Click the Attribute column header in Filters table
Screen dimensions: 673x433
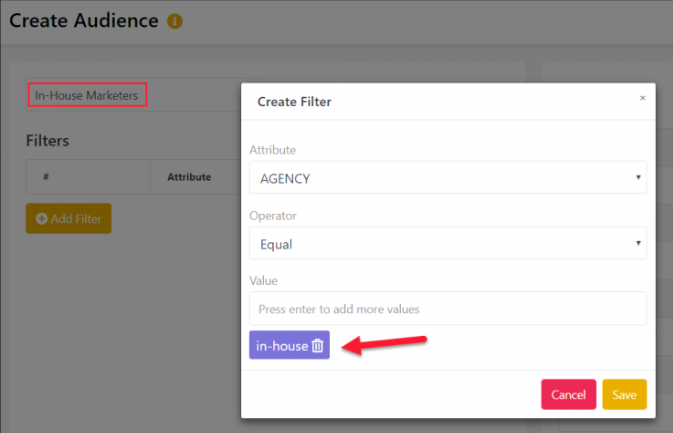[x=189, y=177]
